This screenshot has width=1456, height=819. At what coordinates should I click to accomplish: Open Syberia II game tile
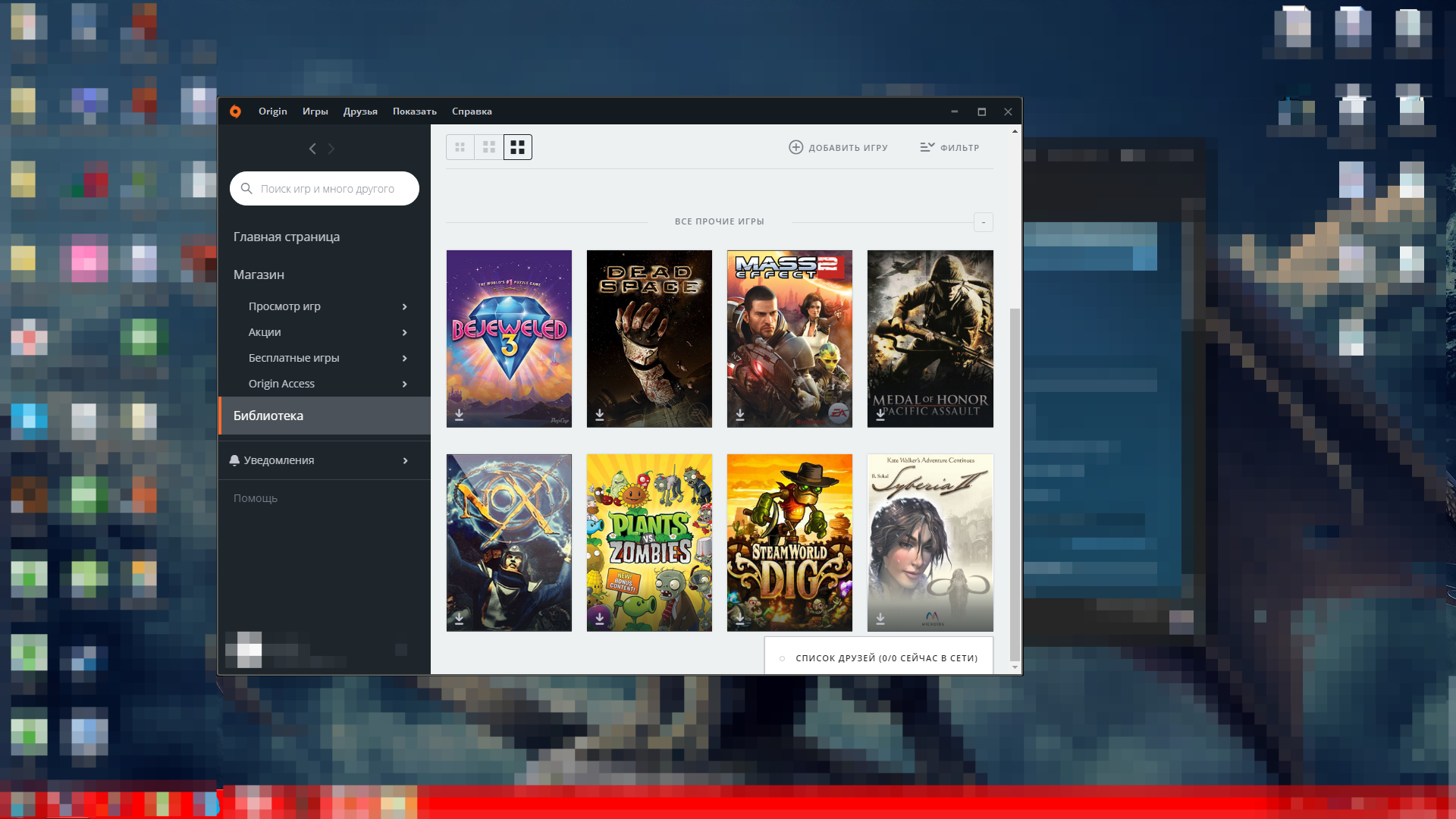930,543
